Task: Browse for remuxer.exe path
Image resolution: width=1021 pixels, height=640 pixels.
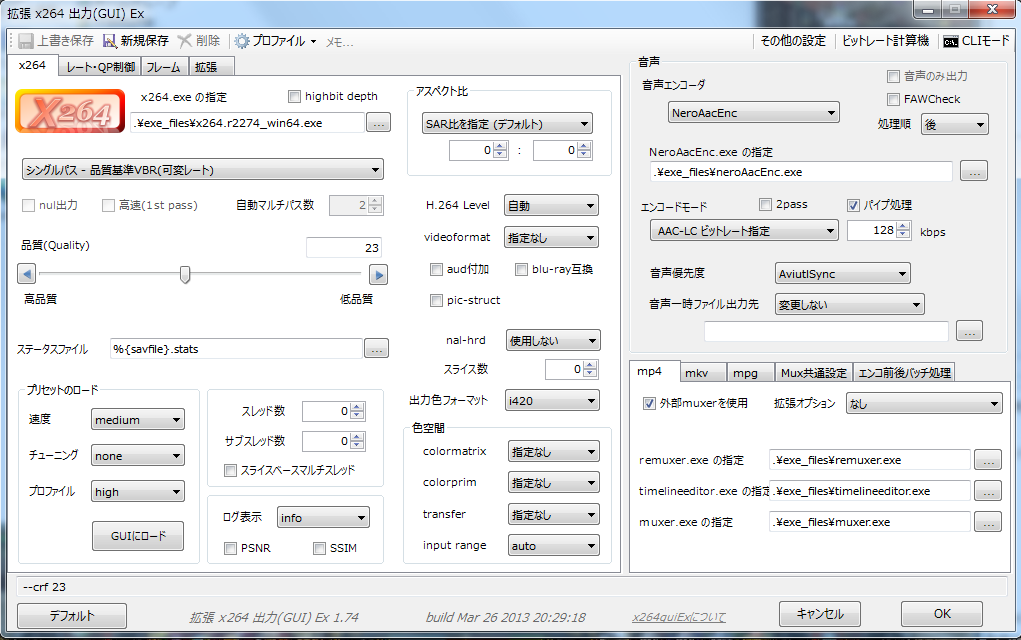Action: point(988,460)
